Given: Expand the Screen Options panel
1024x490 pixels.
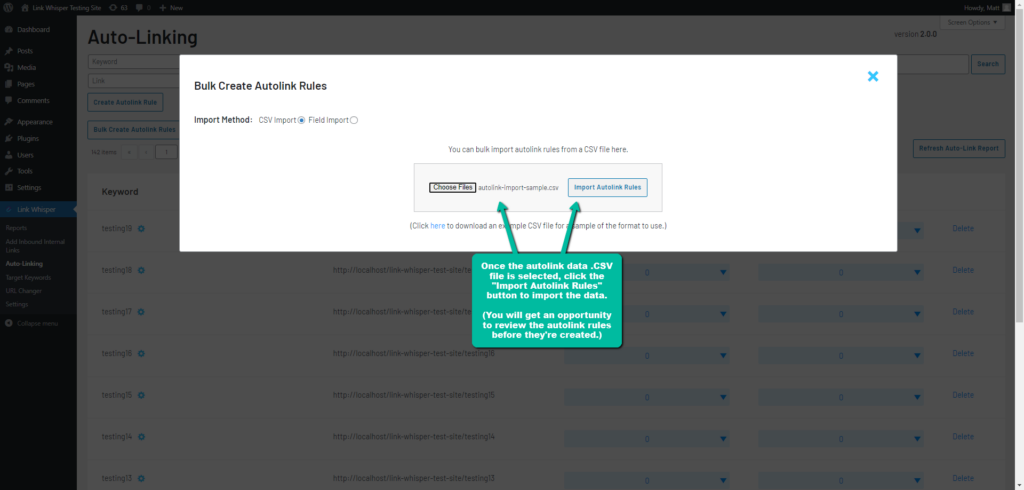Looking at the screenshot, I should click(x=972, y=22).
